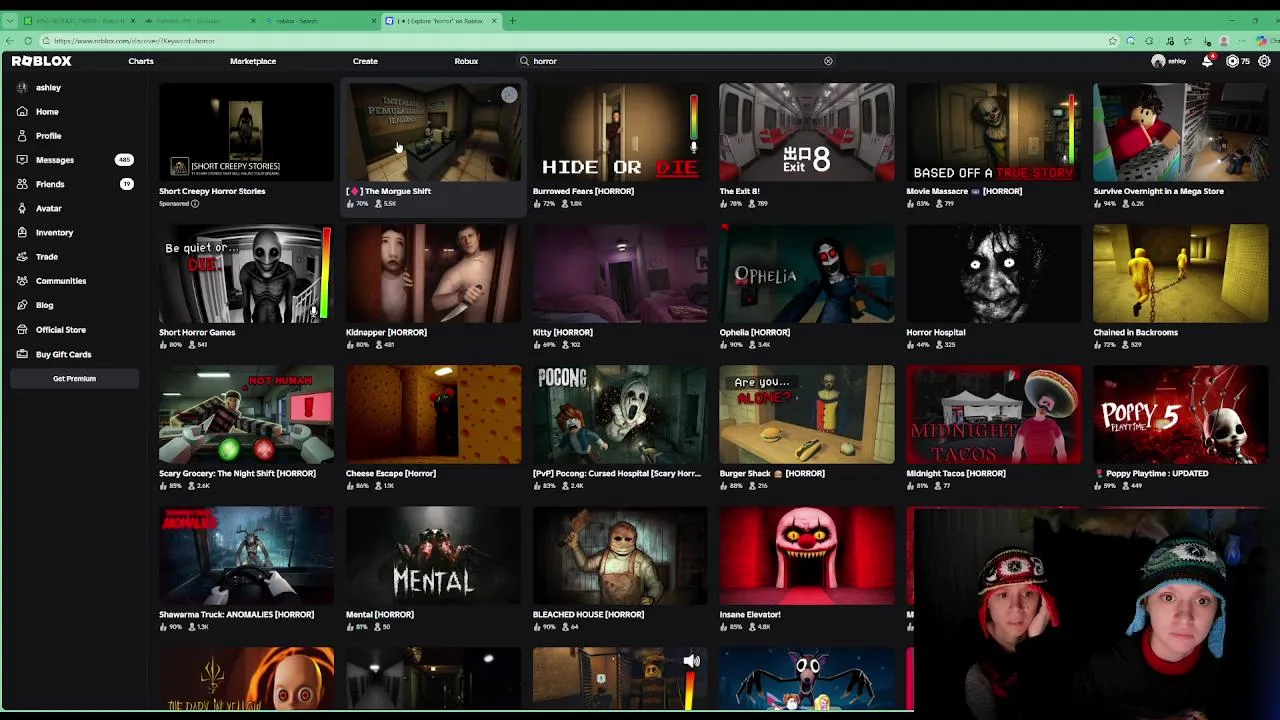
Task: Click the 'Burger Shack [HORROR]' title
Action: pos(772,473)
